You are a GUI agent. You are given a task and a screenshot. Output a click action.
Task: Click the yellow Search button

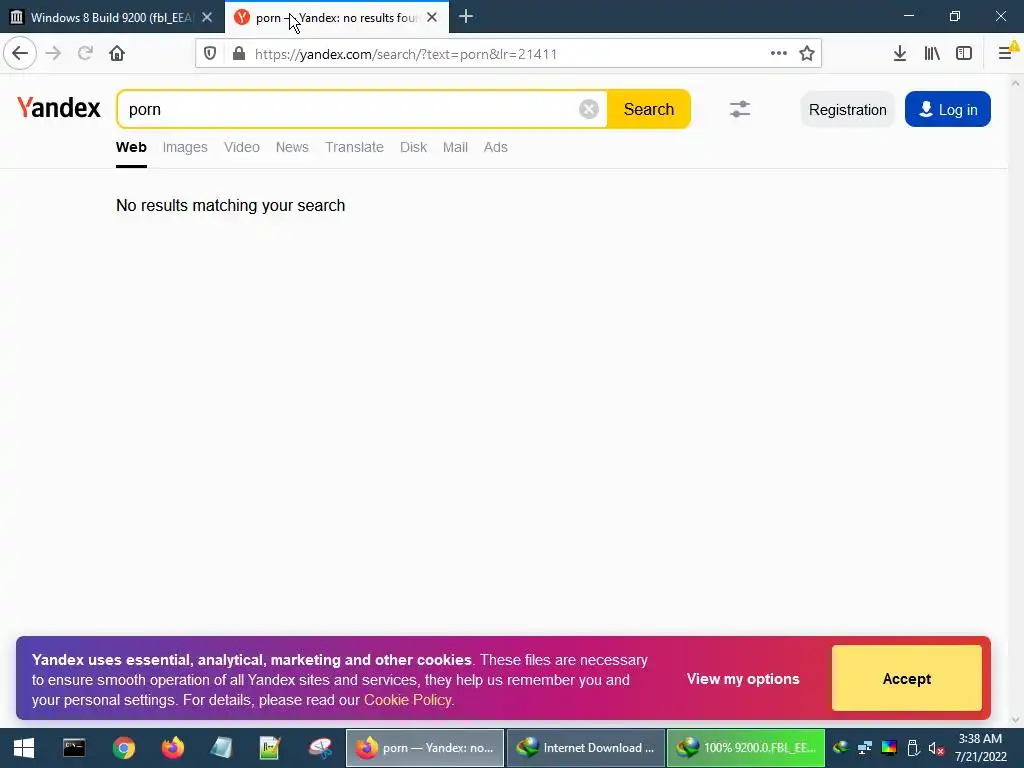coord(648,109)
